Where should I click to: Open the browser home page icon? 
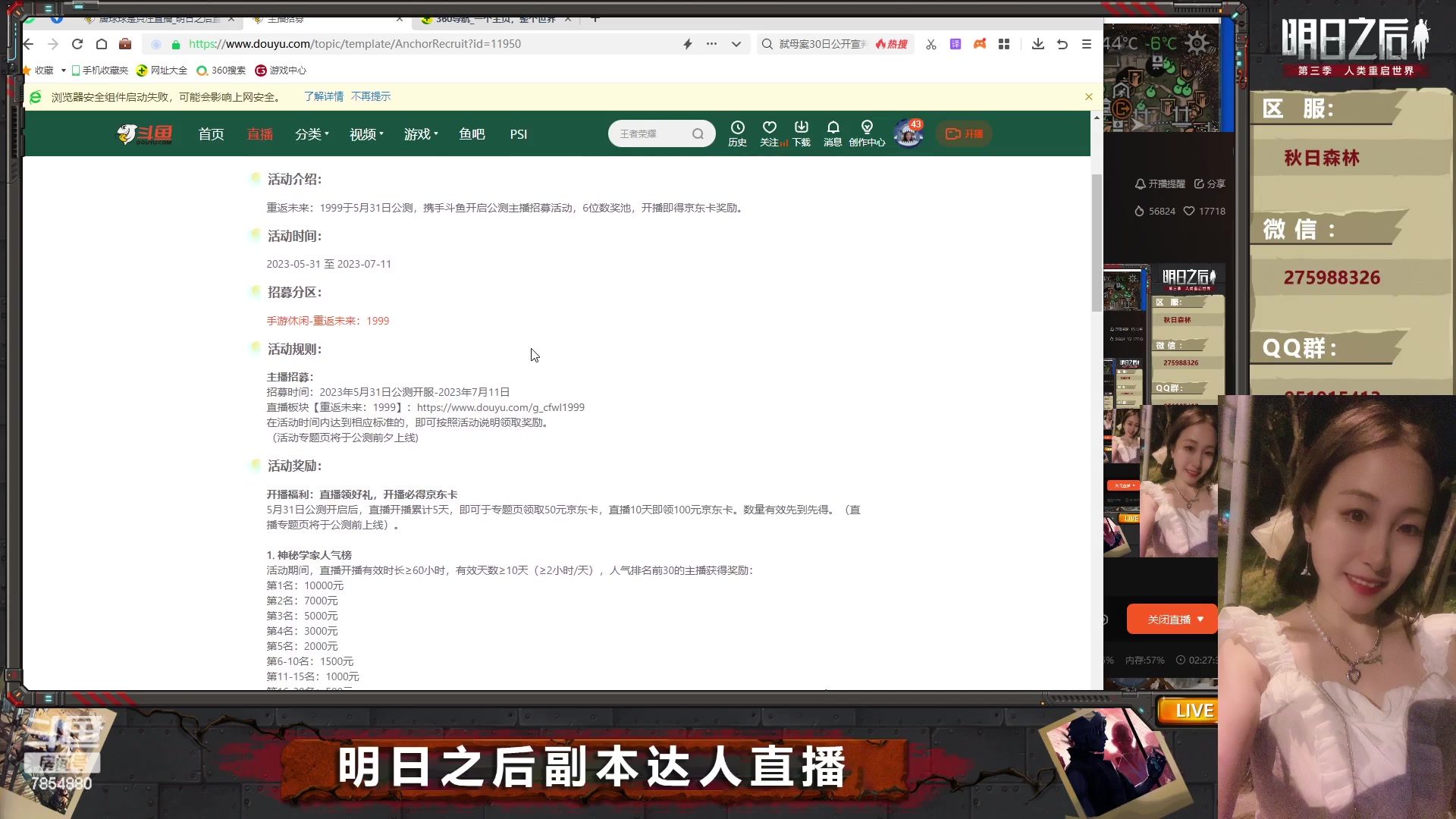pyautogui.click(x=102, y=44)
